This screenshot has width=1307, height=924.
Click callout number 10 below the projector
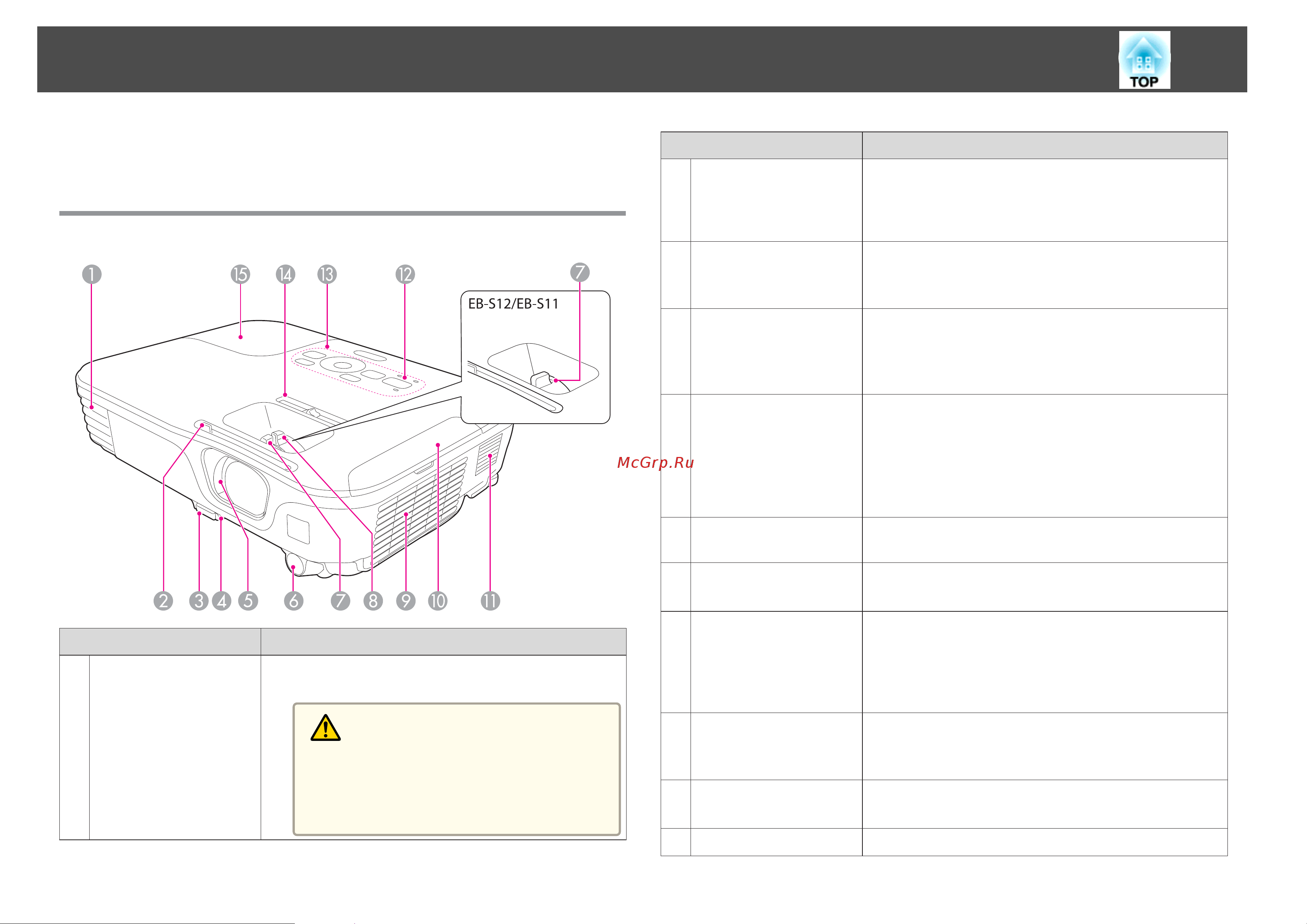(x=438, y=600)
